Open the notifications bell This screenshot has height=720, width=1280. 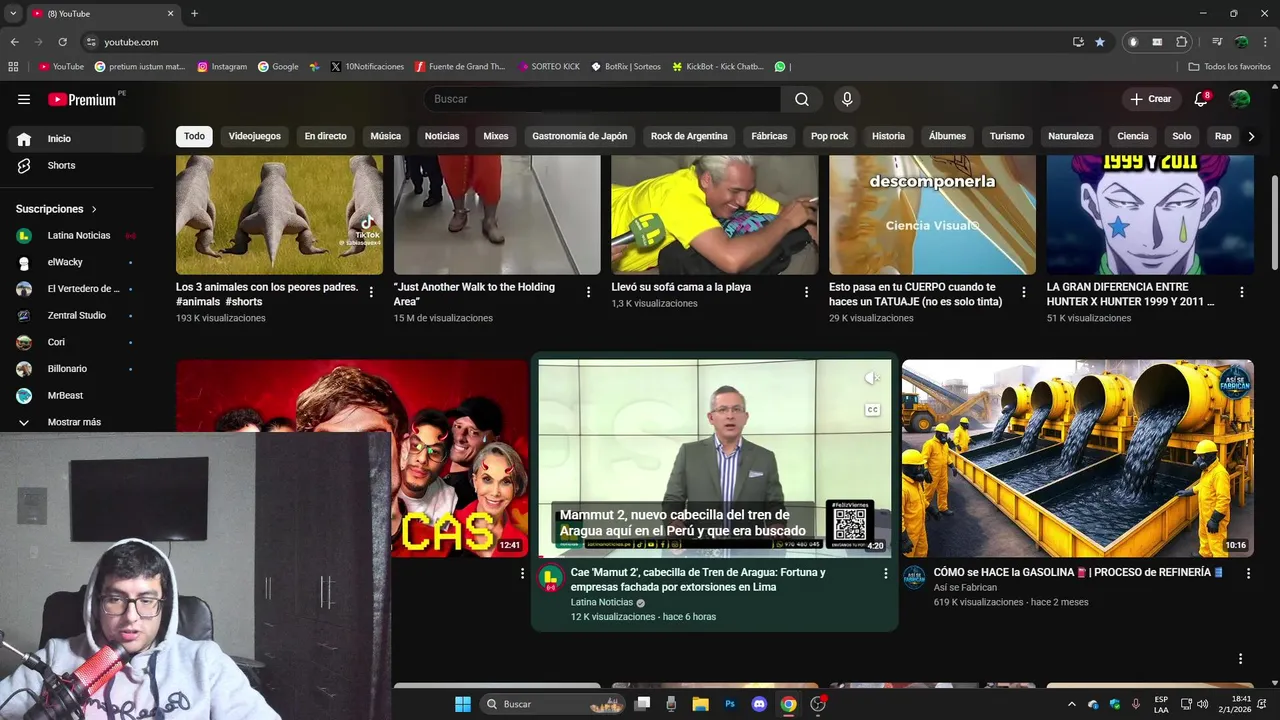(1201, 99)
